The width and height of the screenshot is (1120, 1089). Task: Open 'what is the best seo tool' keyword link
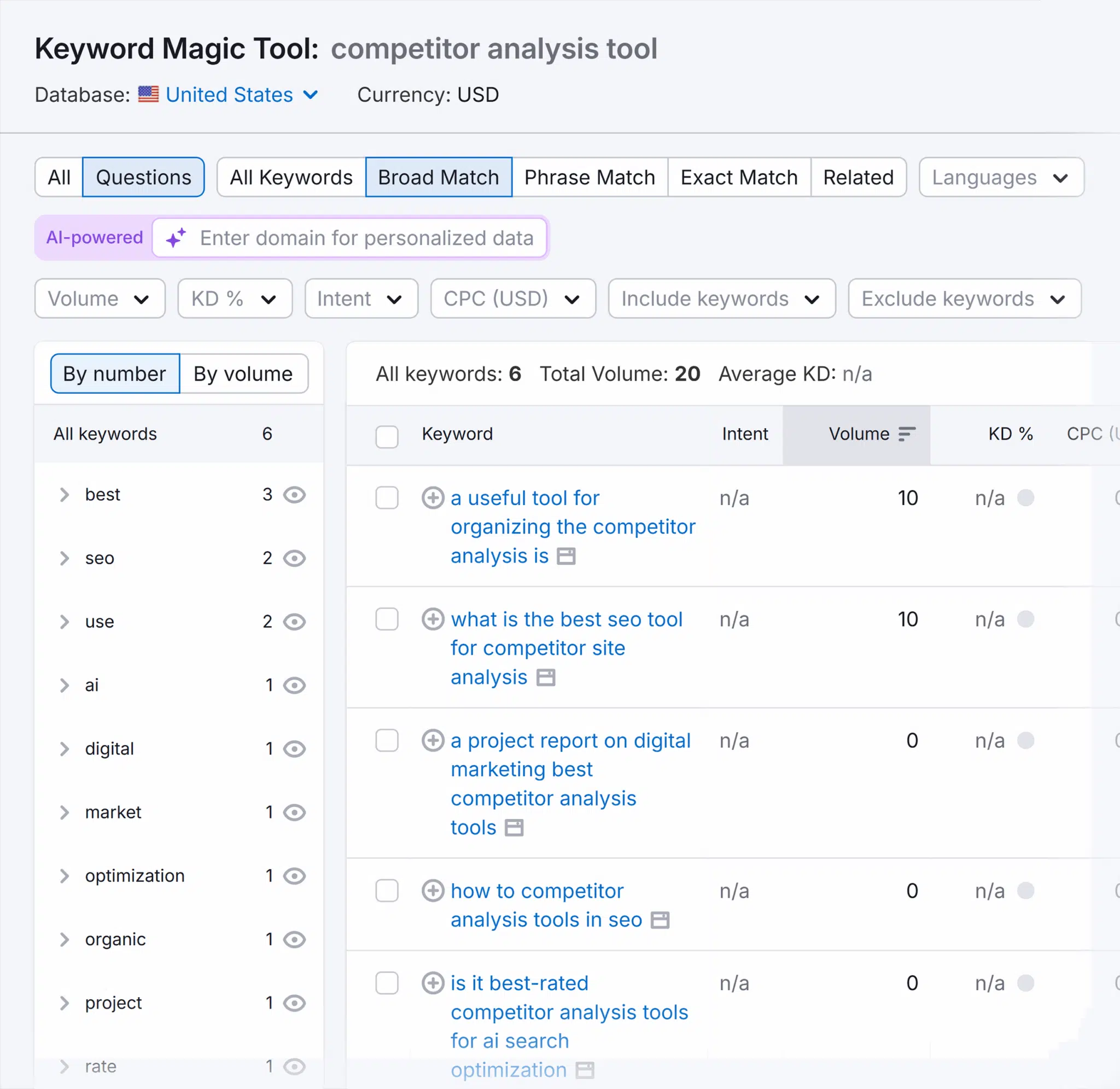tap(567, 648)
